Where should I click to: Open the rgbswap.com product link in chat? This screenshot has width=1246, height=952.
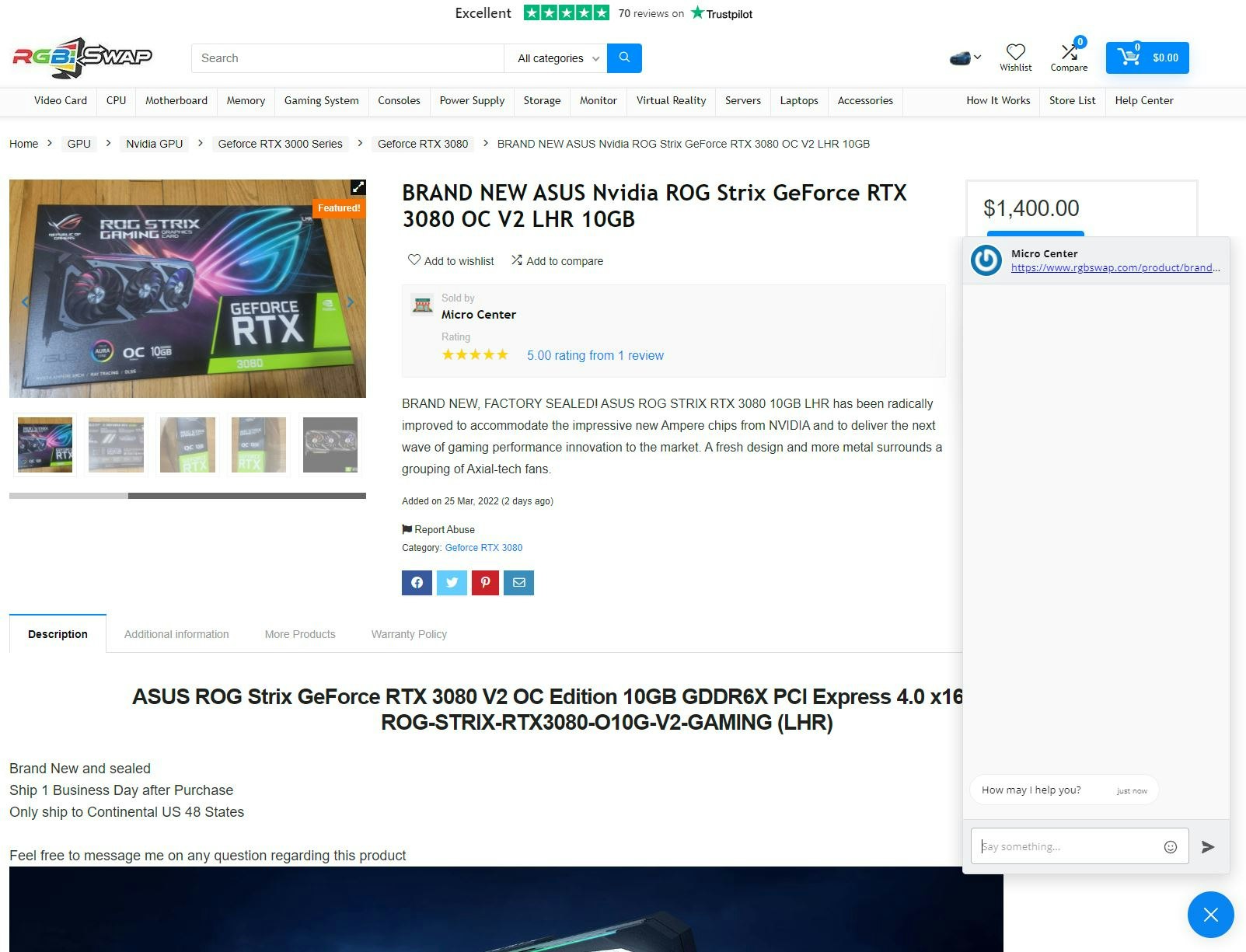pyautogui.click(x=1115, y=268)
